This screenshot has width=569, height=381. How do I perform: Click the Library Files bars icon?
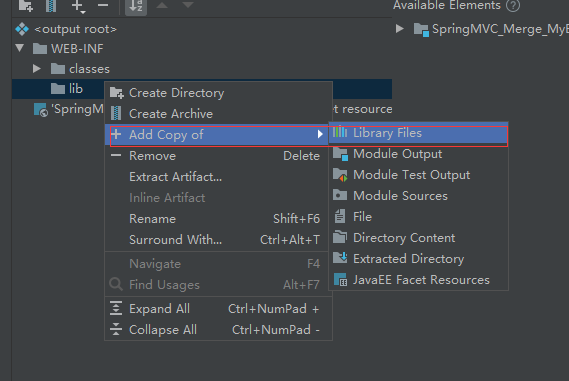click(x=340, y=132)
